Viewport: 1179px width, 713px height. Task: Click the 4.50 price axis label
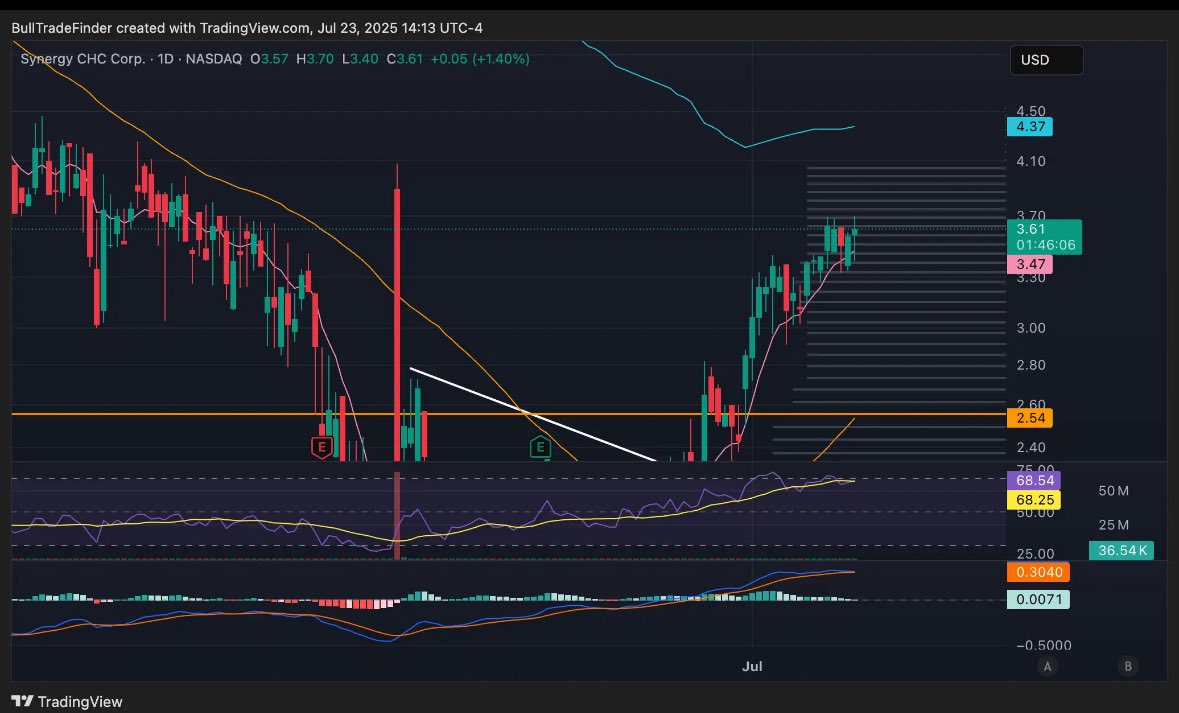coord(1030,111)
